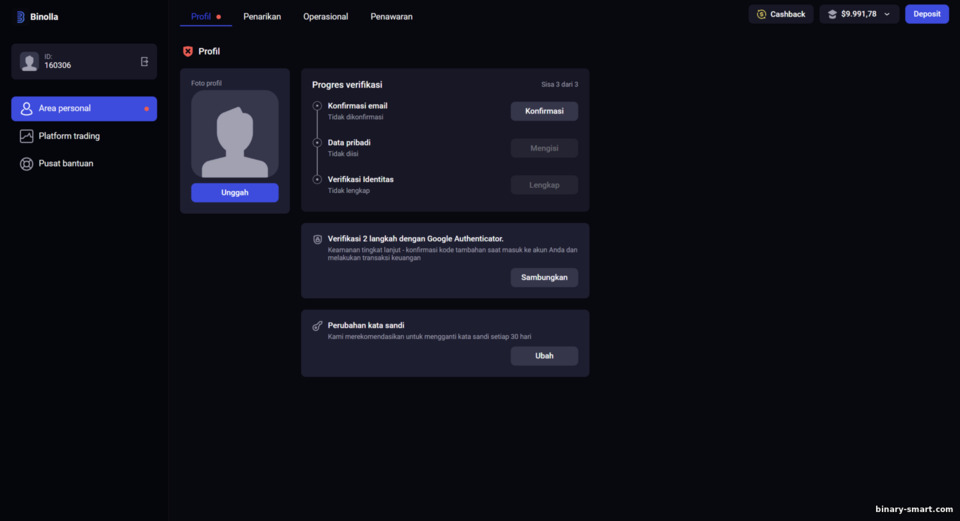Click the 'Foto profil' label
Screen dimensions: 960x521
click(x=206, y=83)
